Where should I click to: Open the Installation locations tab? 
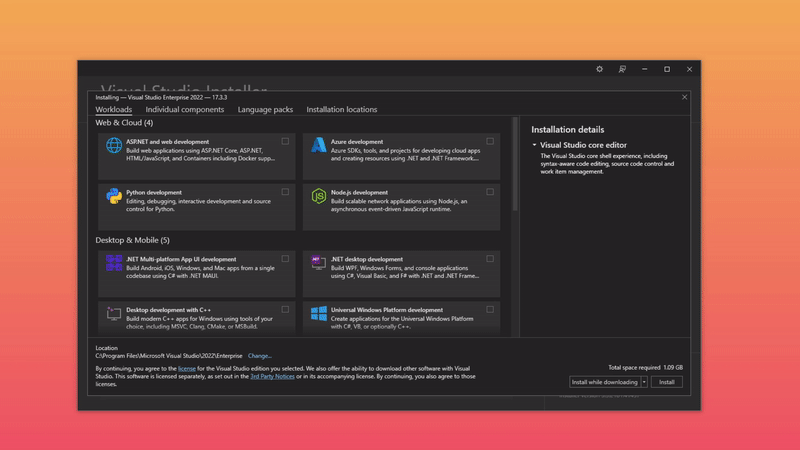pyautogui.click(x=342, y=109)
